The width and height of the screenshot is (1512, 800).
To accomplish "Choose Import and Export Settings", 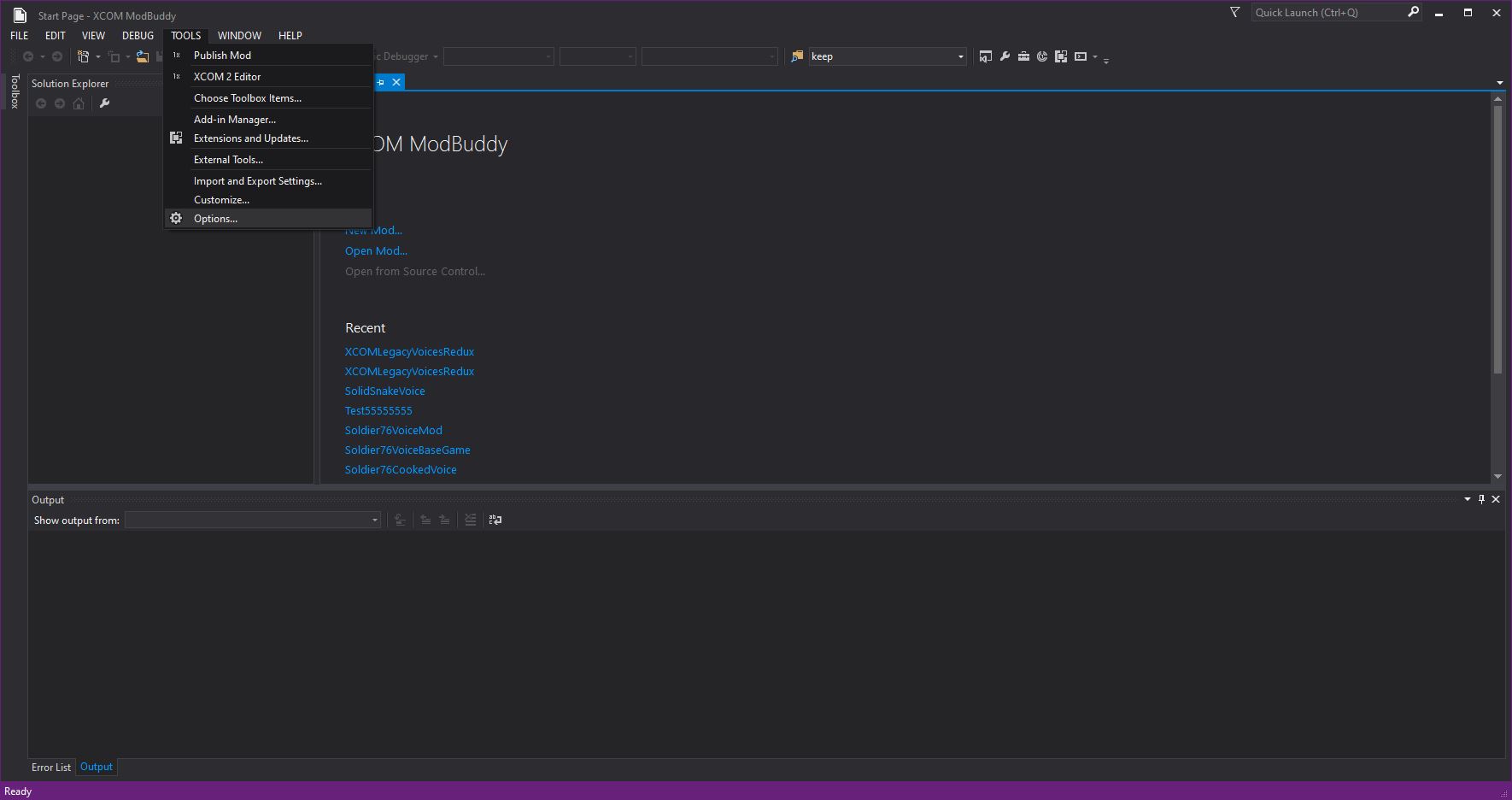I will click(268, 181).
